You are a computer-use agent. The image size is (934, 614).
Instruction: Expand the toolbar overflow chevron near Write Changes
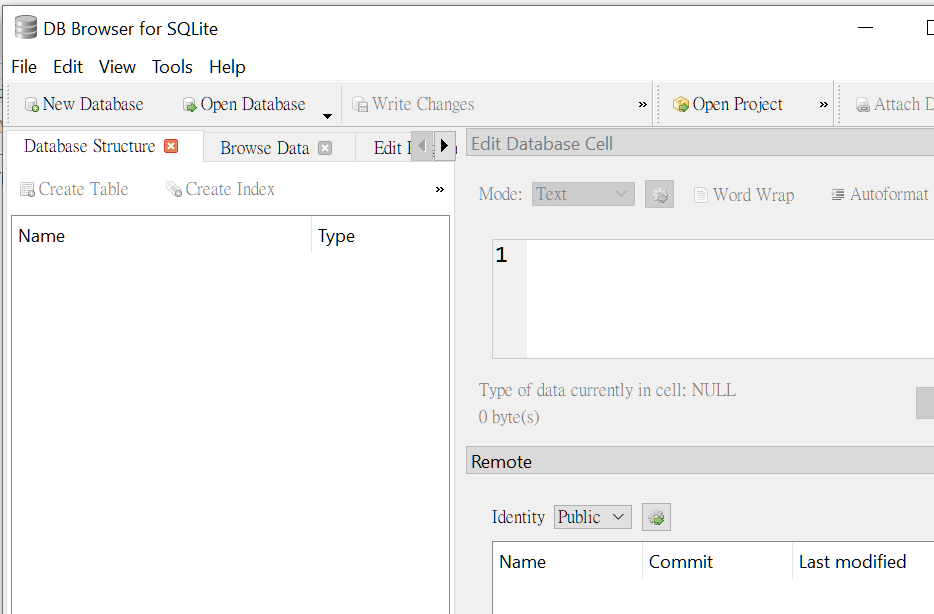tap(644, 104)
